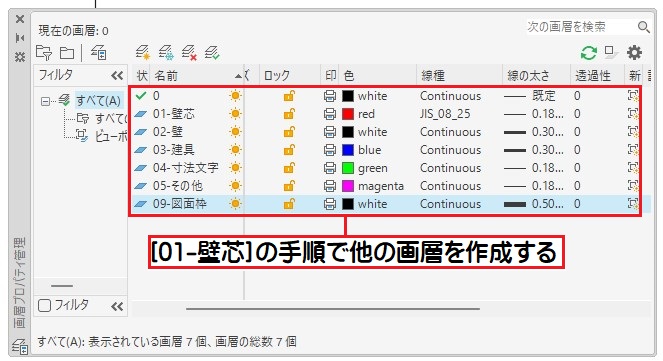663x361 pixels.
Task: Click the New Property Filter icon
Action: pos(44,53)
